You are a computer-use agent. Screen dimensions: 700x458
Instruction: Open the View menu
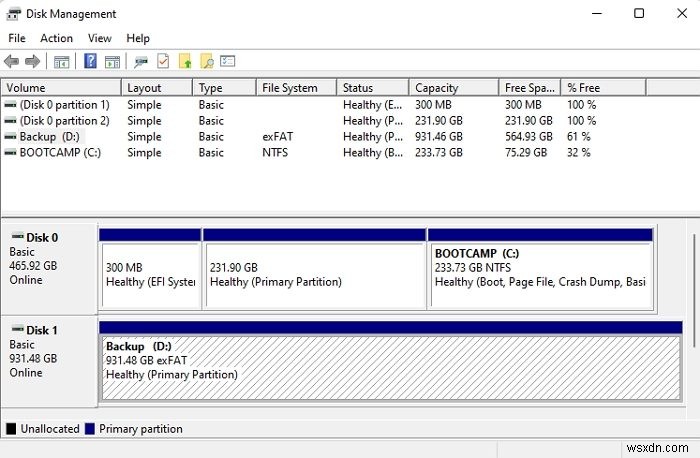[99, 38]
